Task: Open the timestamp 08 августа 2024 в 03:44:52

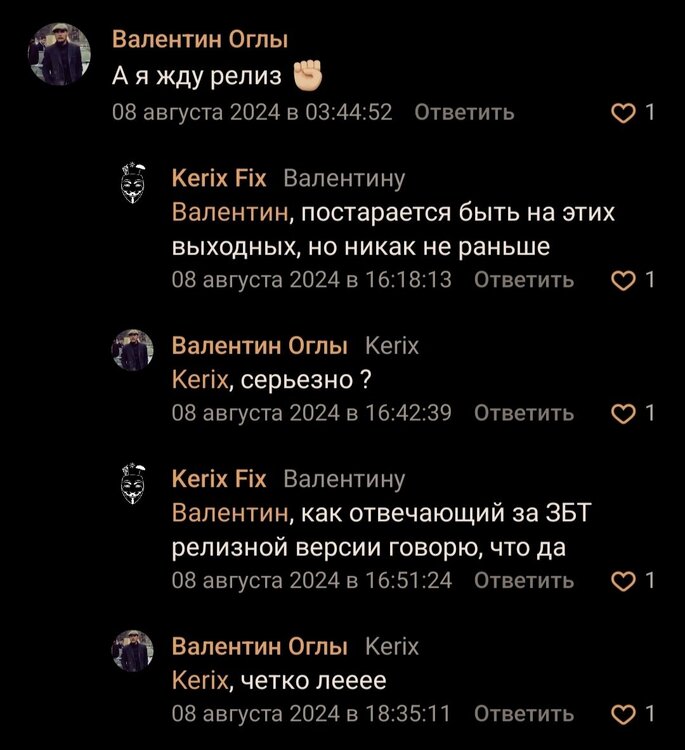Action: 252,112
